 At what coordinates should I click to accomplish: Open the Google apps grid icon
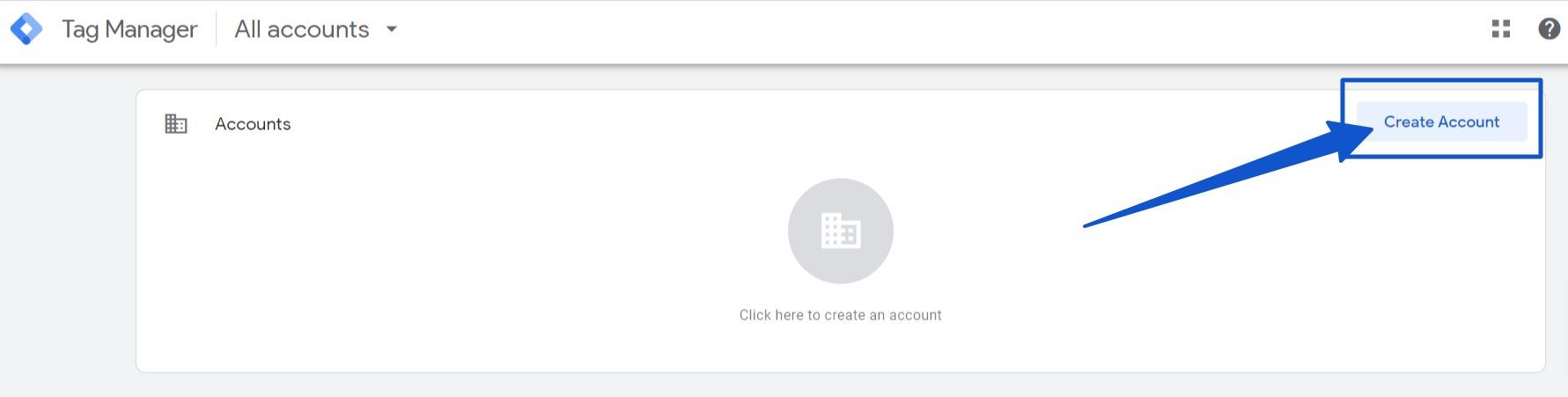pos(1501,29)
